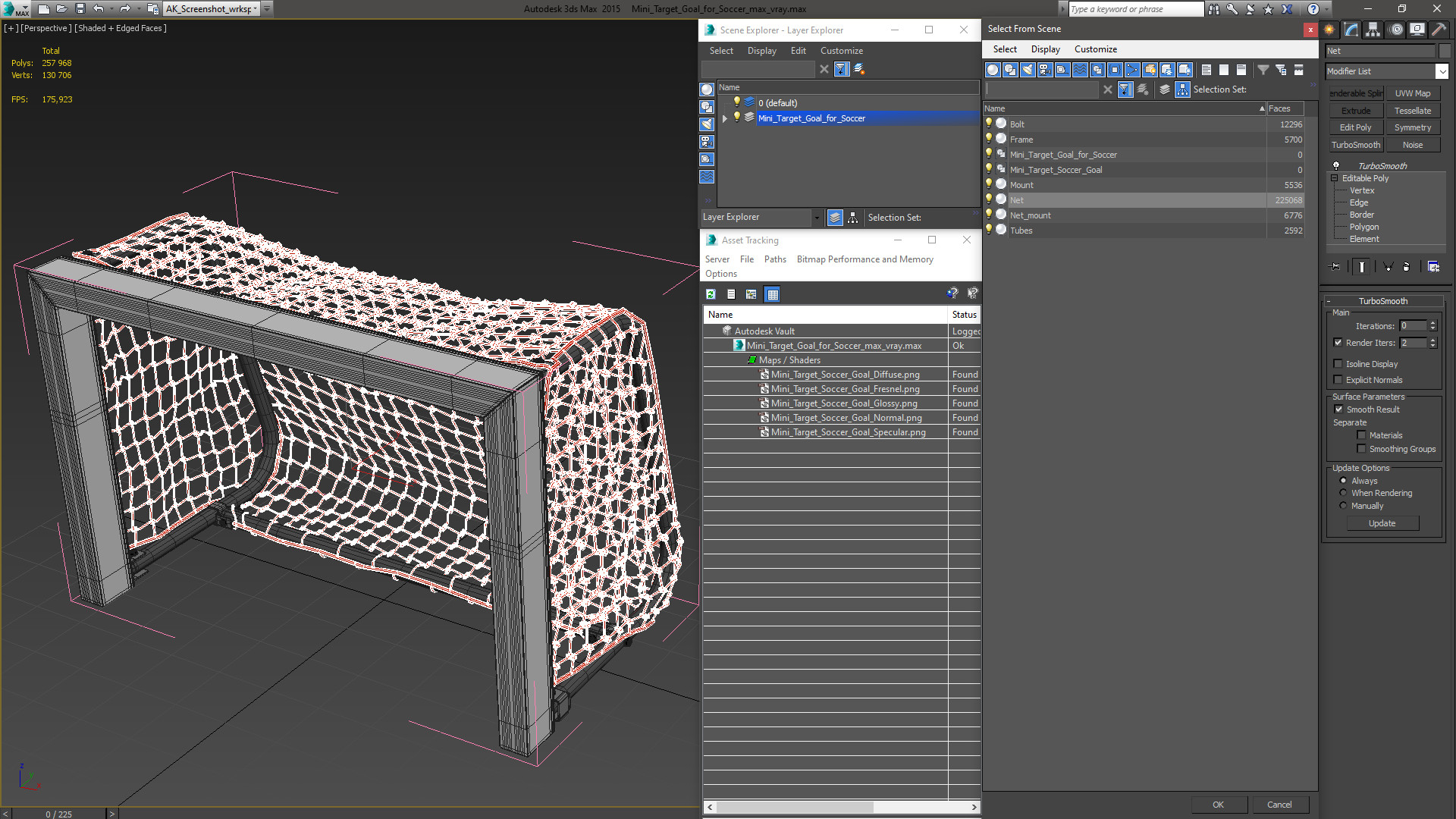Open the Utilities hammer panel tab

(1439, 30)
